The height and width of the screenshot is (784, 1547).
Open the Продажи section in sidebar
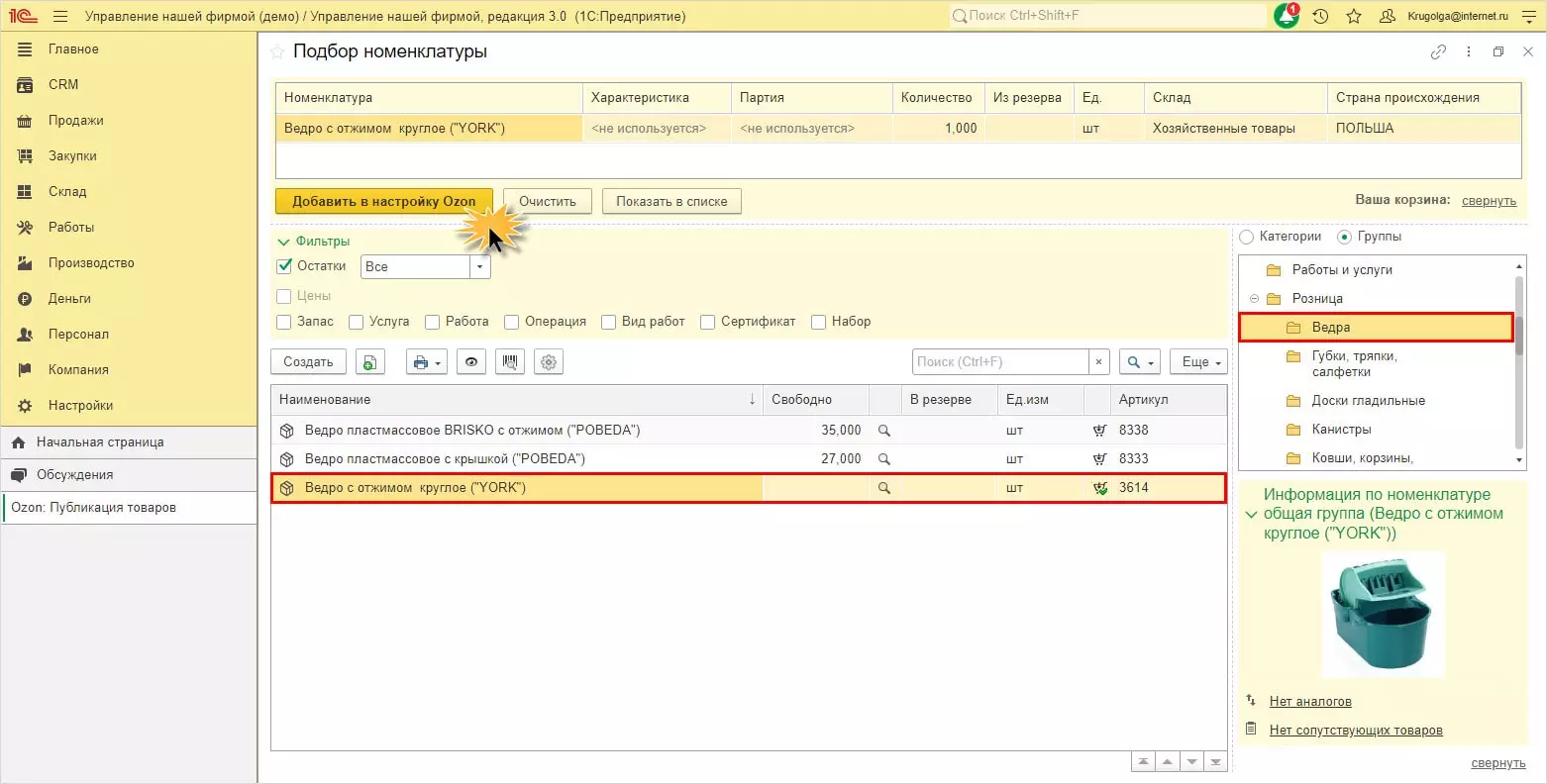point(75,121)
